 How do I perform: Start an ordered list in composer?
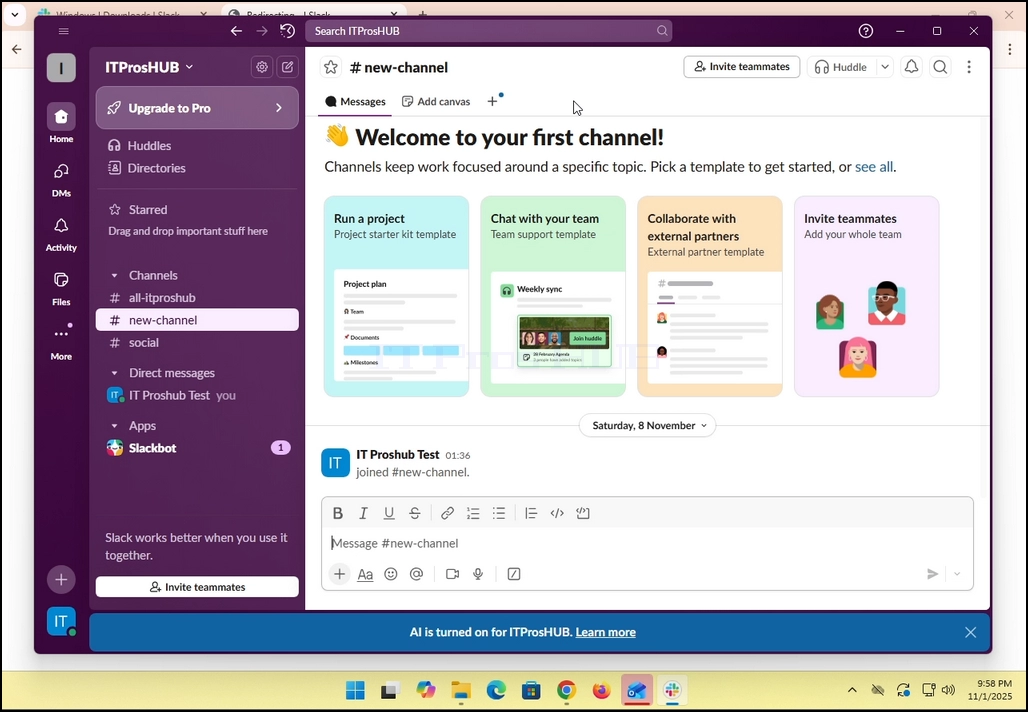pos(473,513)
